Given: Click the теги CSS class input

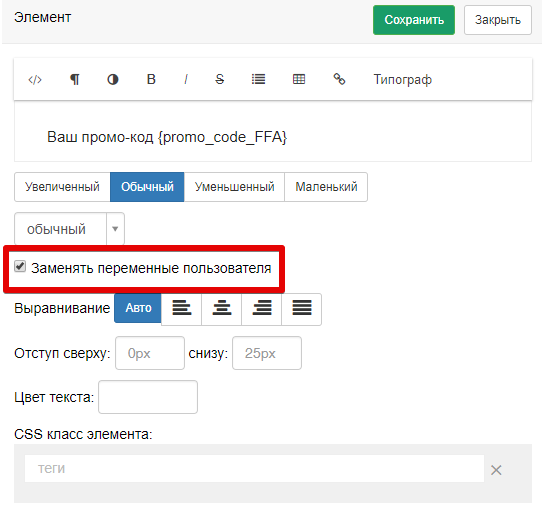Looking at the screenshot, I should [x=254, y=469].
